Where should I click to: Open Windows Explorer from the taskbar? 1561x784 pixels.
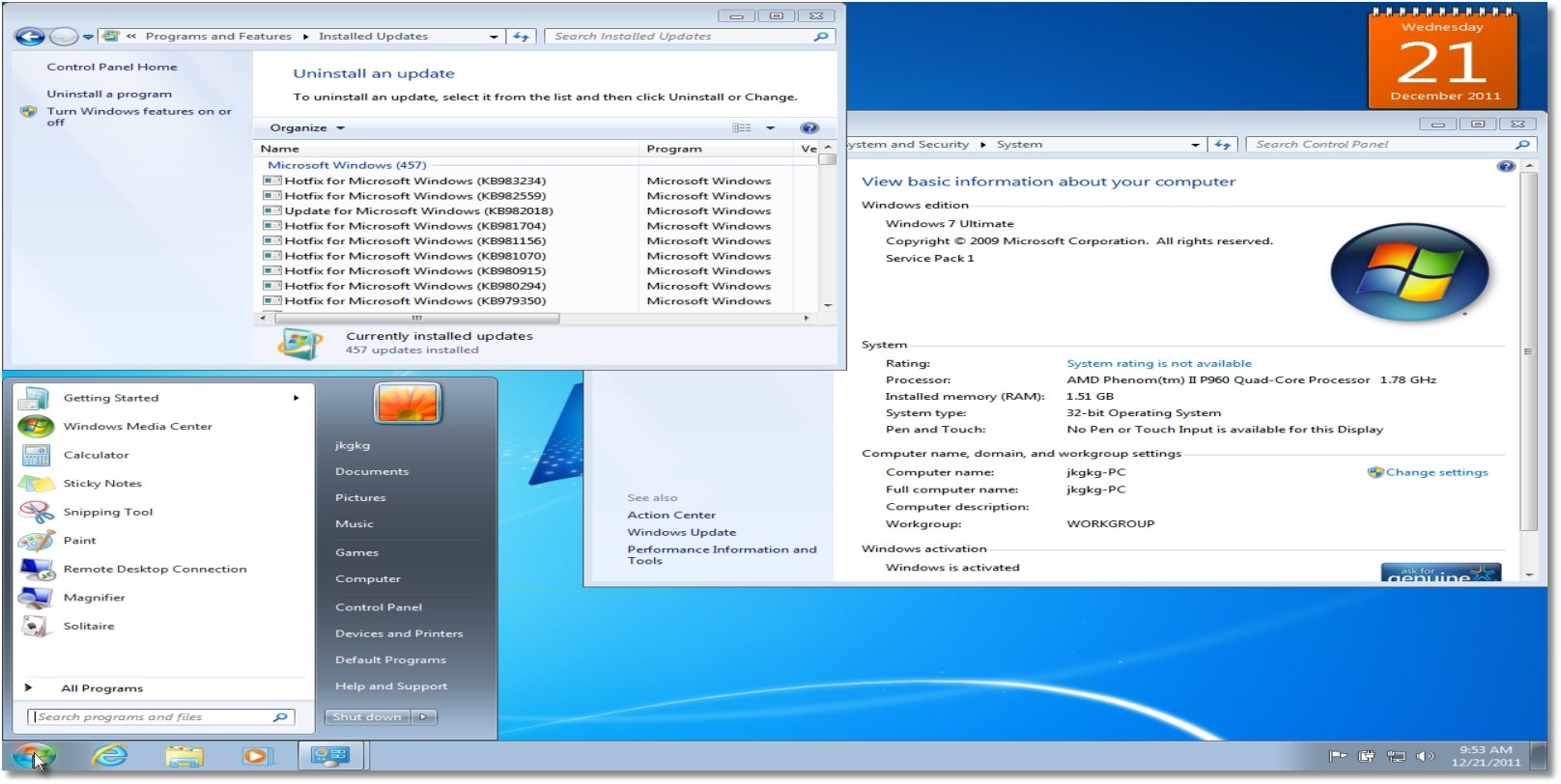pos(184,756)
